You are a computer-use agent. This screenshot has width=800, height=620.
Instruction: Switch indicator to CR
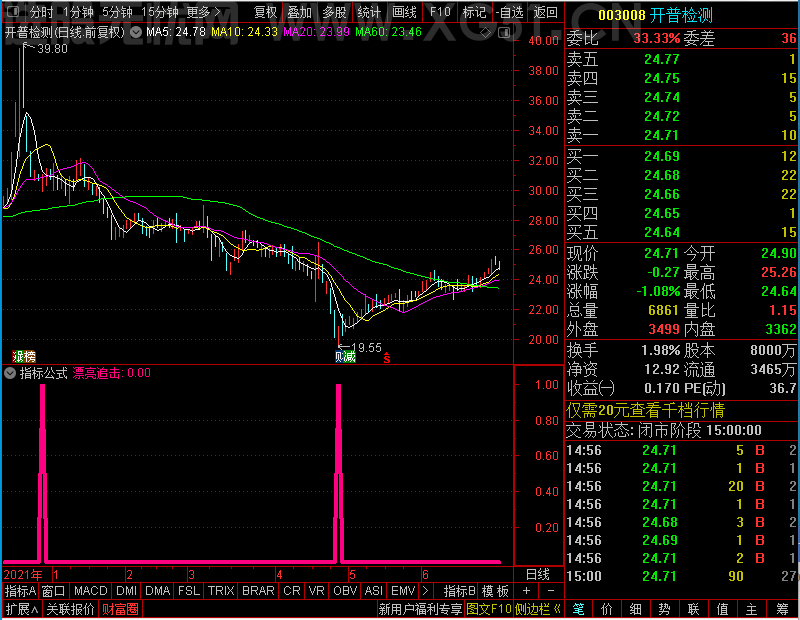pyautogui.click(x=292, y=591)
